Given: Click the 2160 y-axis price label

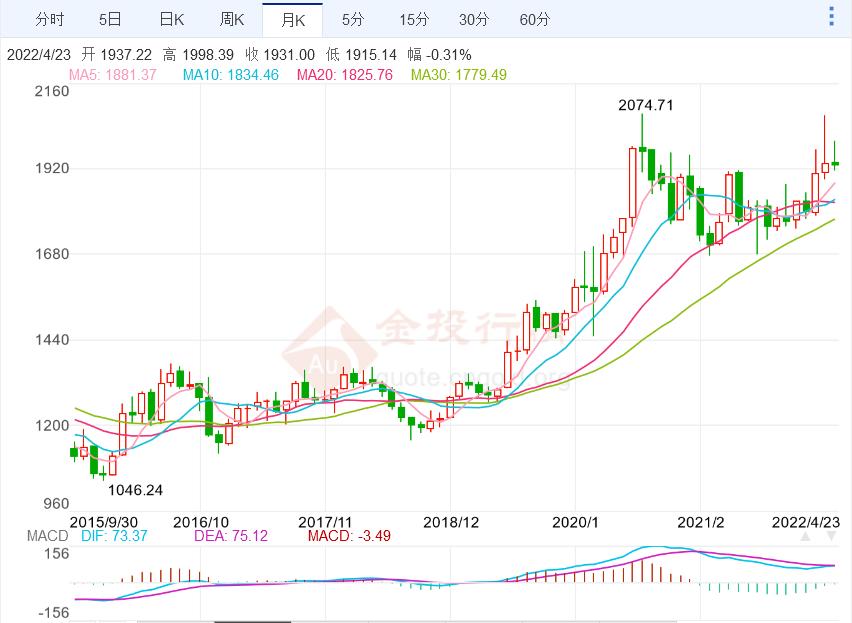Looking at the screenshot, I should point(52,91).
